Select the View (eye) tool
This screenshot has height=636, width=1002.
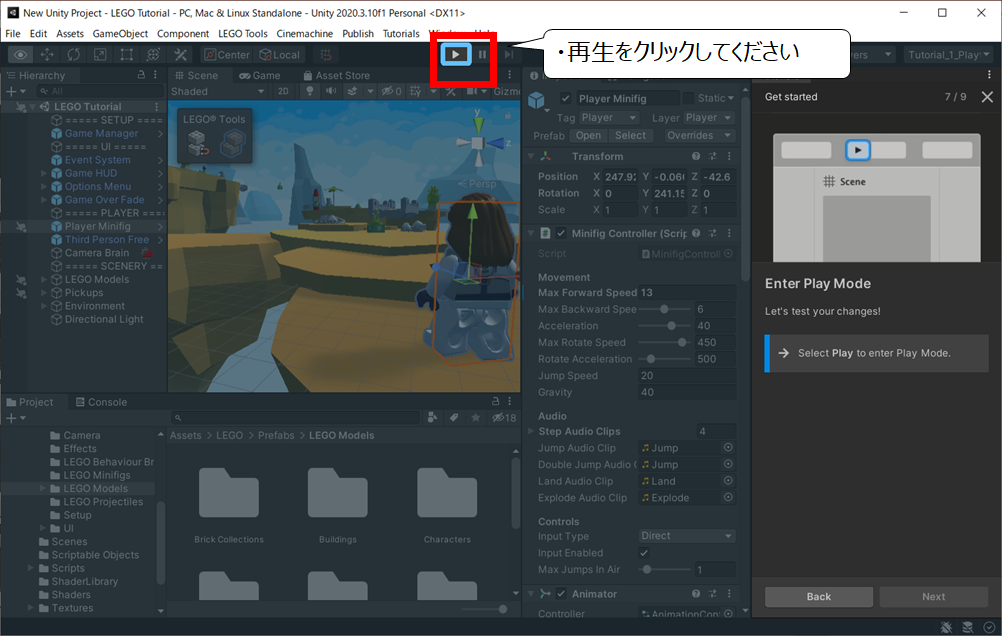[x=20, y=55]
